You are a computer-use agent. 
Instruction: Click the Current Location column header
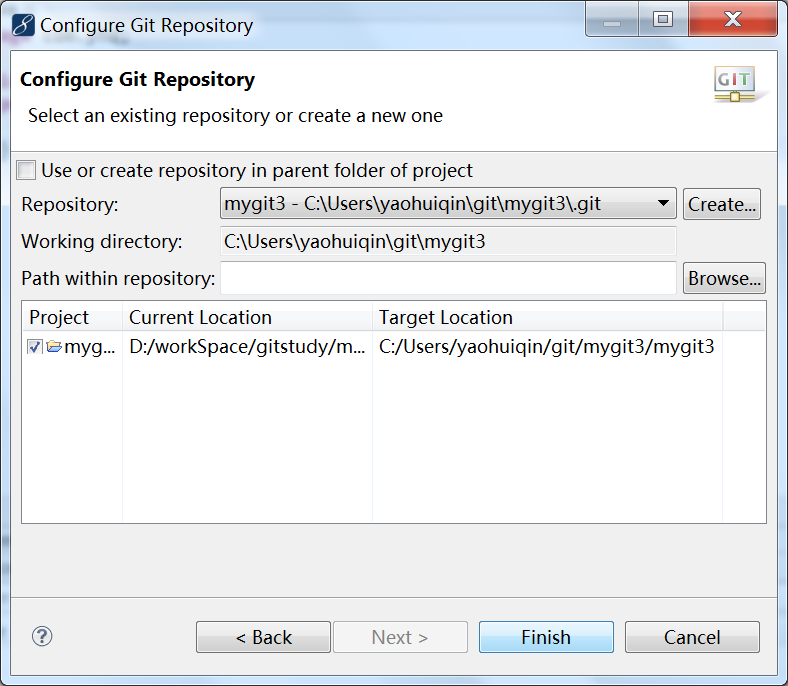pos(247,317)
